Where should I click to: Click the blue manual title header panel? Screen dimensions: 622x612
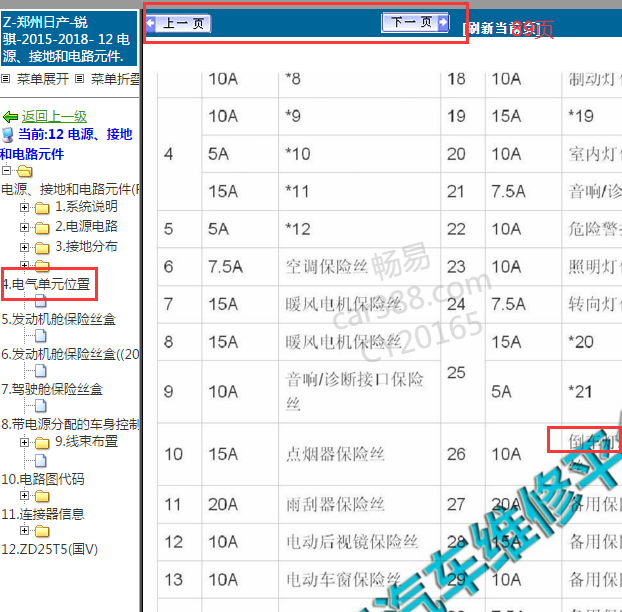coord(69,38)
